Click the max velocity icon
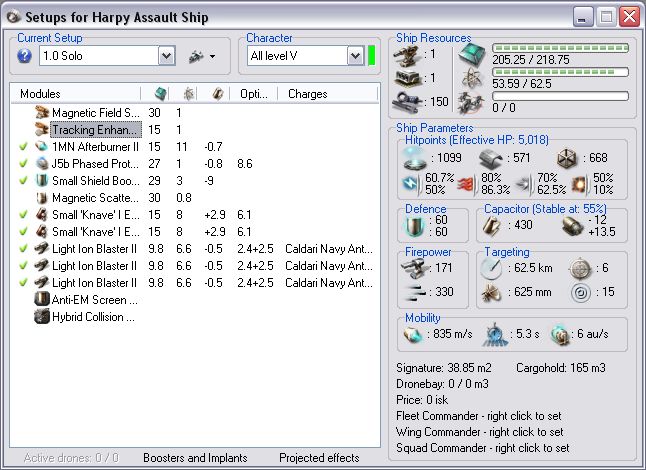This screenshot has width=646, height=470. pyautogui.click(x=413, y=334)
